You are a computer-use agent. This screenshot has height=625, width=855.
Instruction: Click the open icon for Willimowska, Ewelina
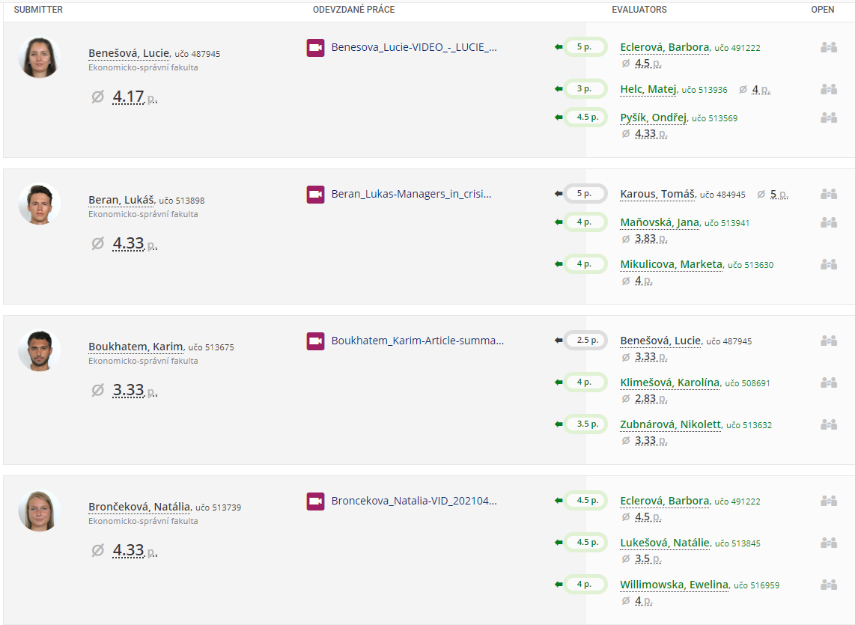(x=828, y=584)
